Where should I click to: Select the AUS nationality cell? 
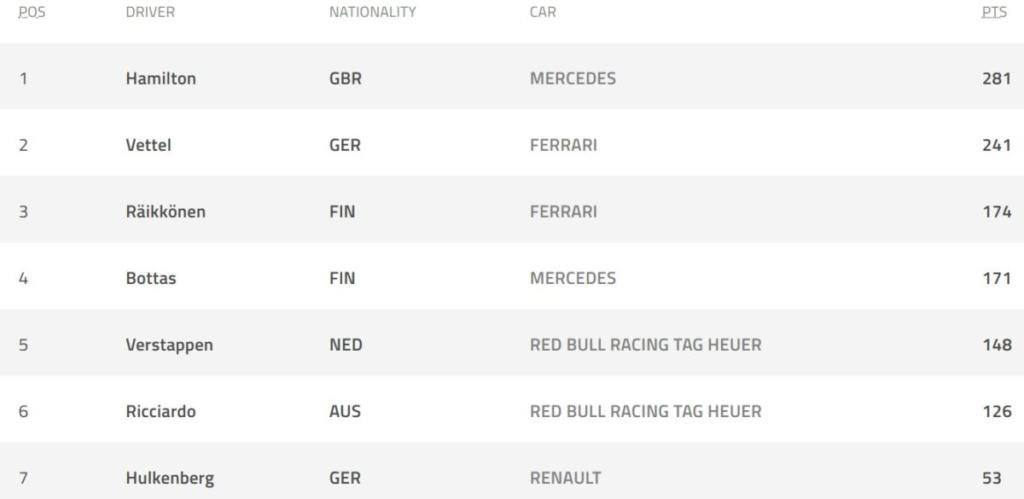pos(345,411)
